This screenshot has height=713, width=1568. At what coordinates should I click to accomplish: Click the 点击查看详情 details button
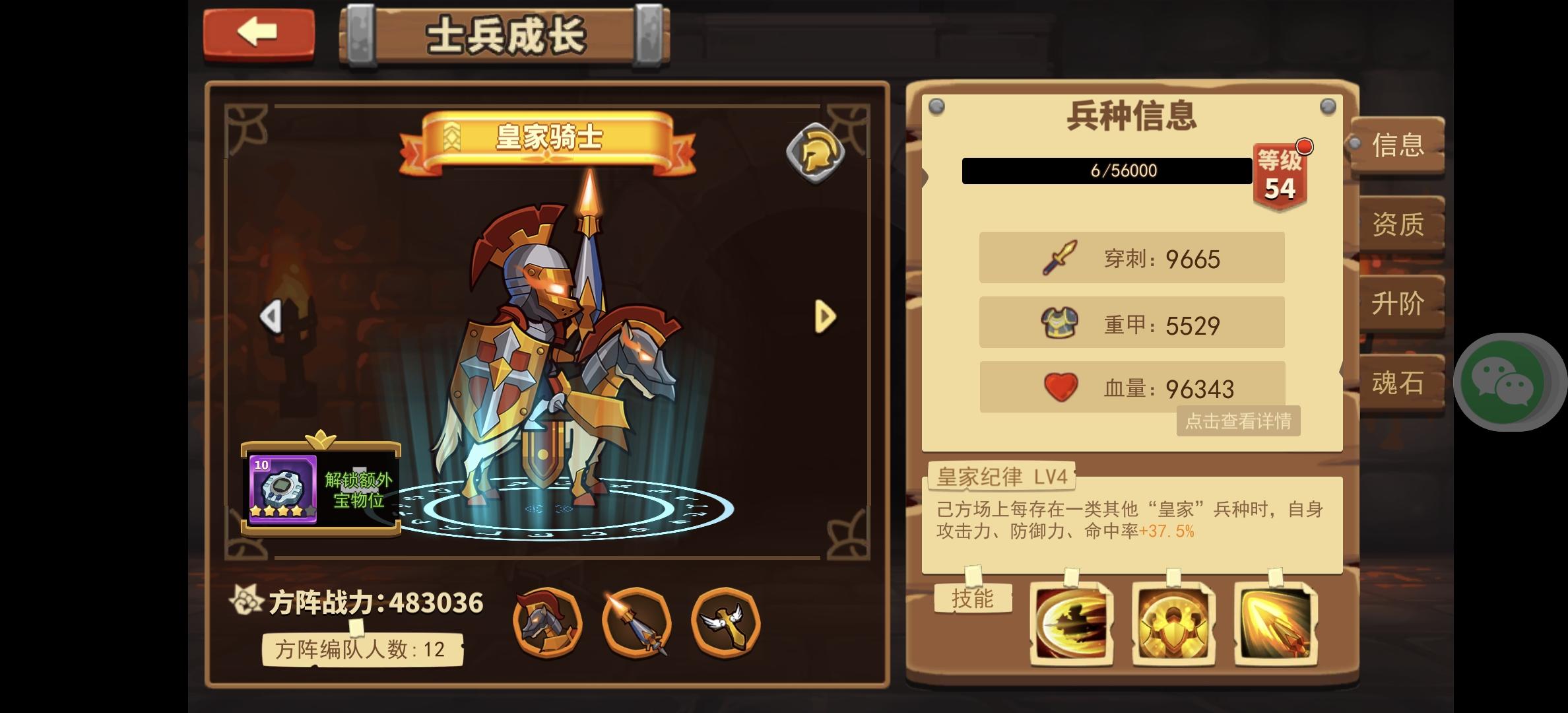tap(1238, 421)
